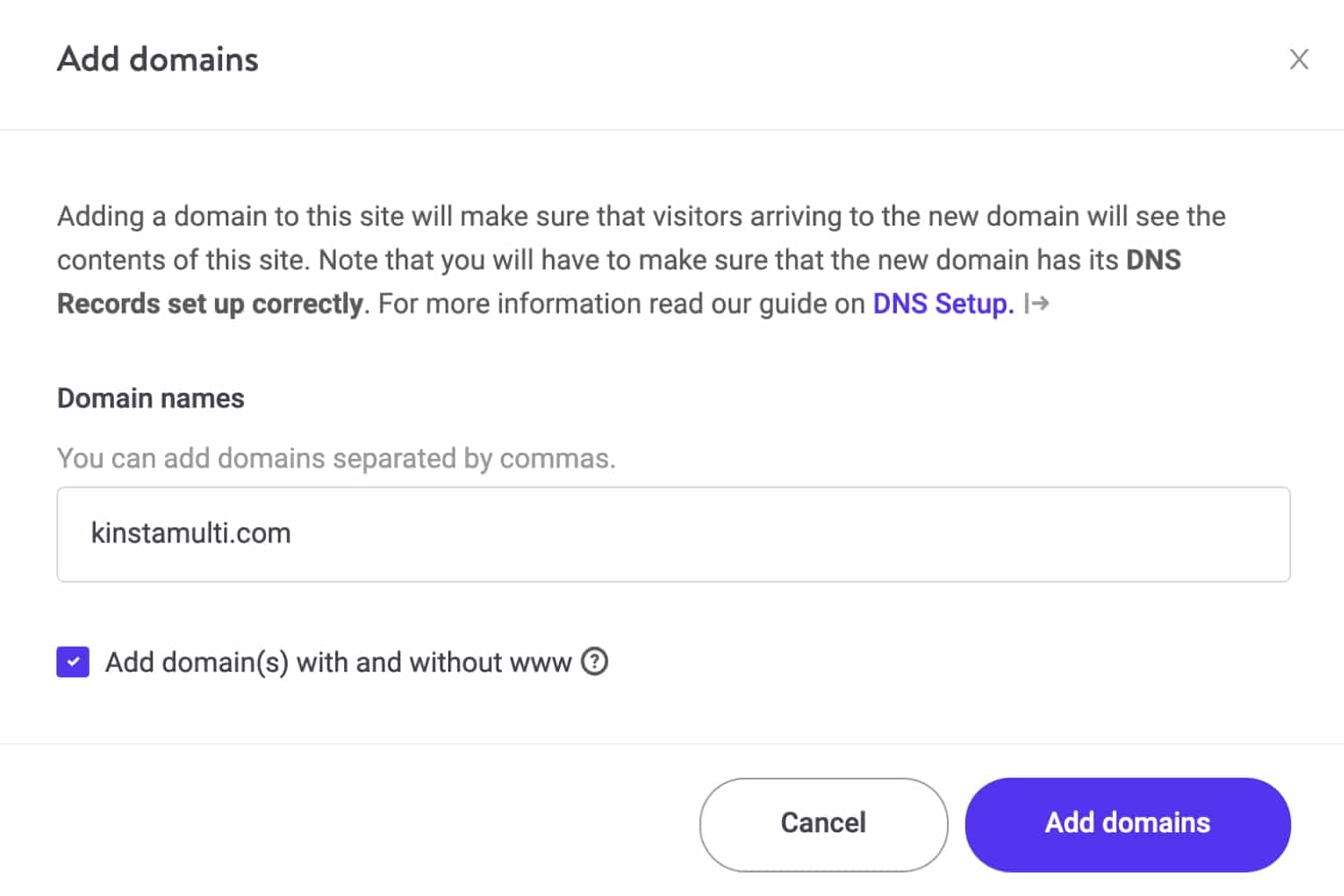Click the Add domains dialog title
1344x896 pixels.
coord(158,59)
